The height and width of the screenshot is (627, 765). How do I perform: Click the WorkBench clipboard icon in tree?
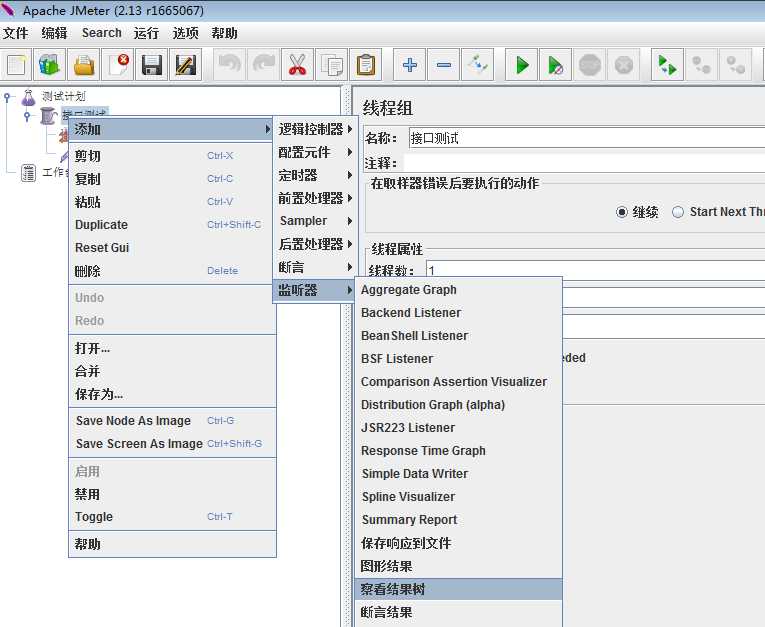[28, 172]
